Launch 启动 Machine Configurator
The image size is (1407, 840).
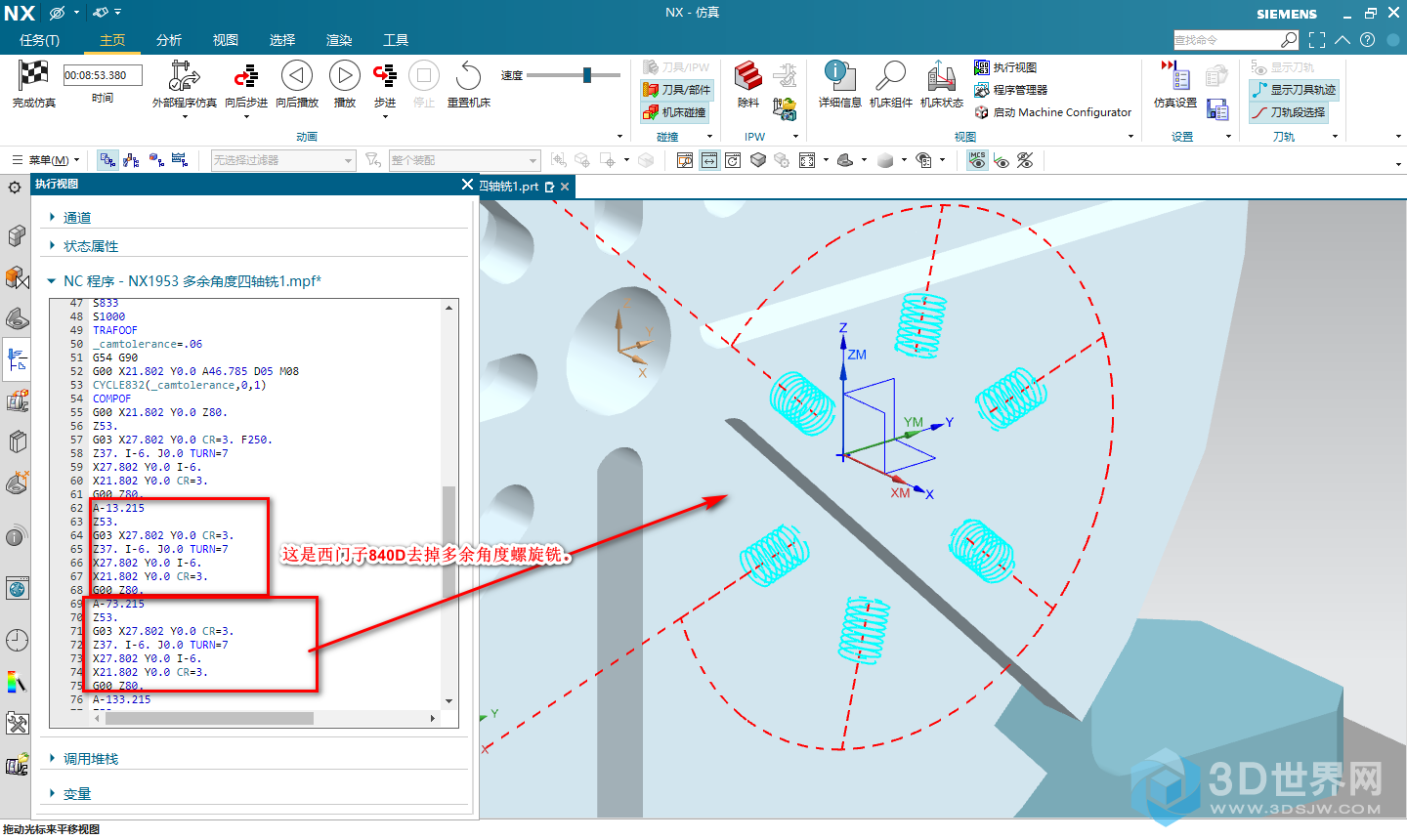coord(1052,112)
